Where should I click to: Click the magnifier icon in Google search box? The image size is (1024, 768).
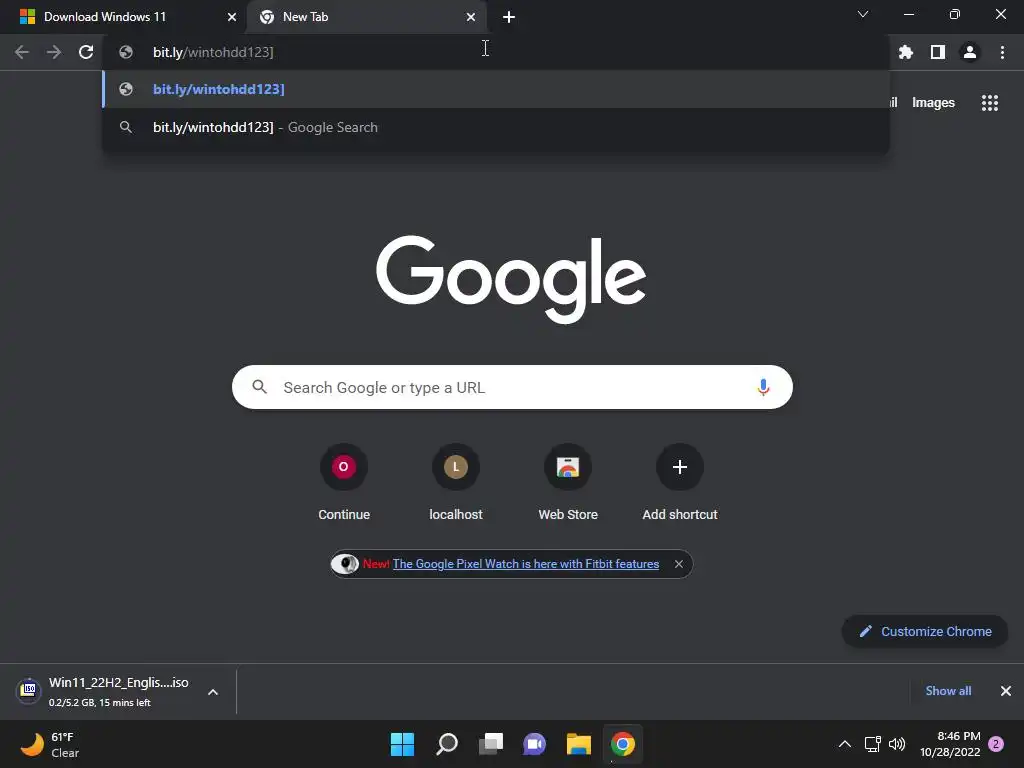pos(260,387)
